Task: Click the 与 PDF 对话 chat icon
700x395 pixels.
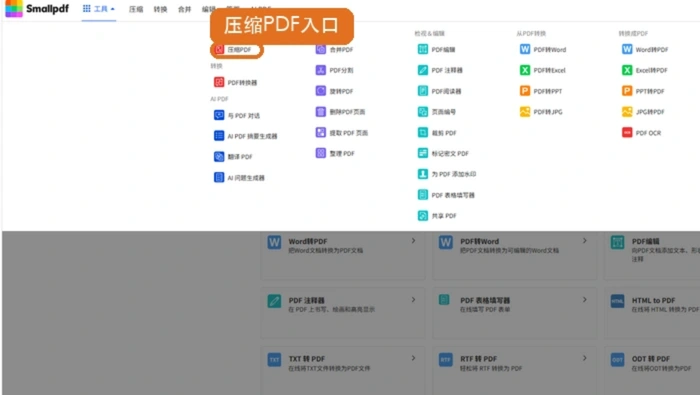Action: 219,115
